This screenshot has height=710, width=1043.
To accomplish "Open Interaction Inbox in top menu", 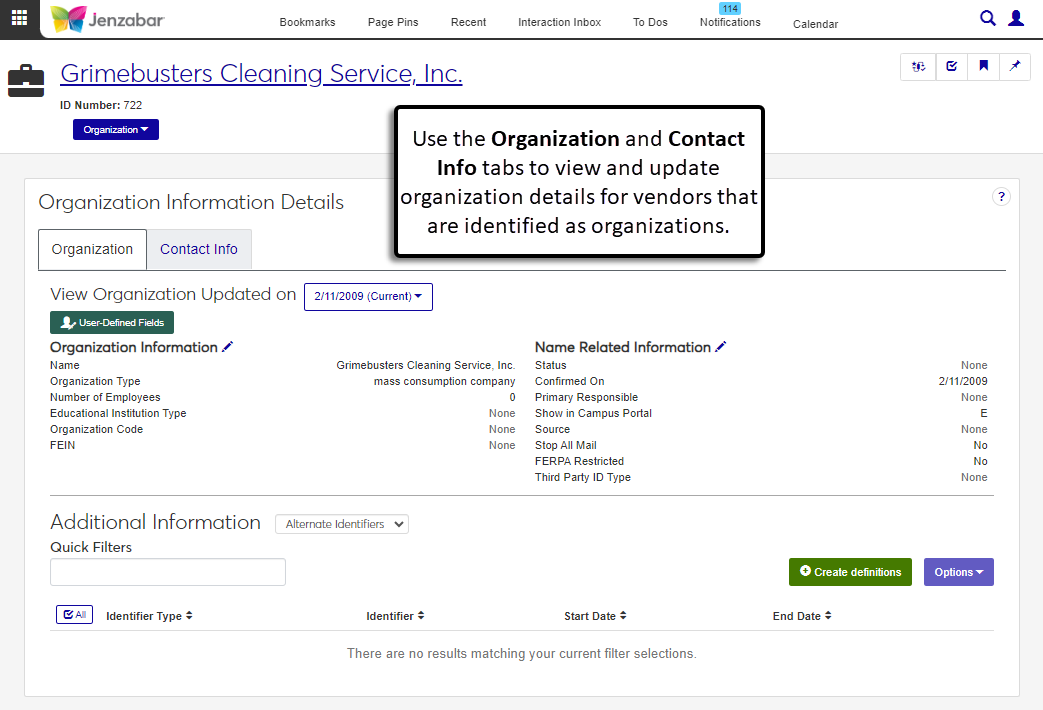I will coord(559,22).
